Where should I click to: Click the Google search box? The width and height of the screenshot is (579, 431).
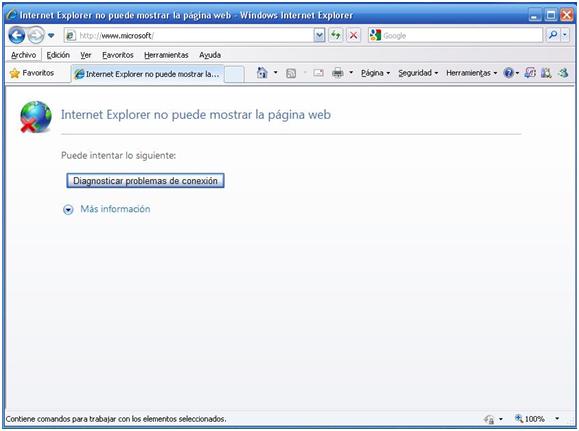(462, 35)
